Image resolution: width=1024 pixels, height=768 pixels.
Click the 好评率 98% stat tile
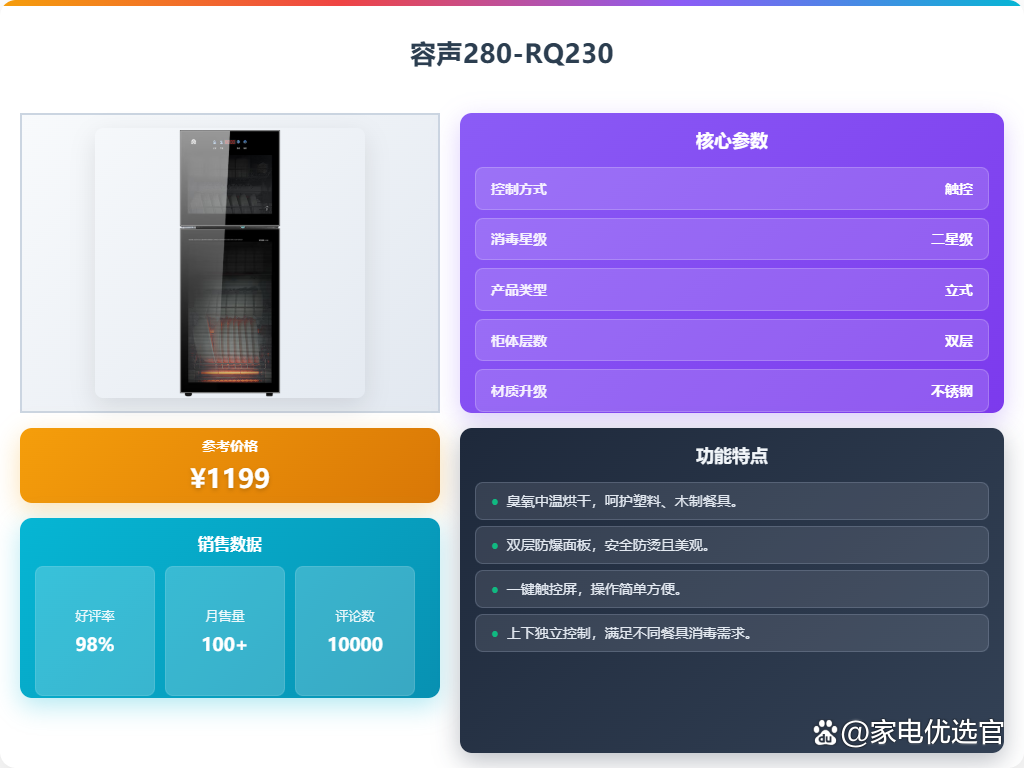click(95, 631)
